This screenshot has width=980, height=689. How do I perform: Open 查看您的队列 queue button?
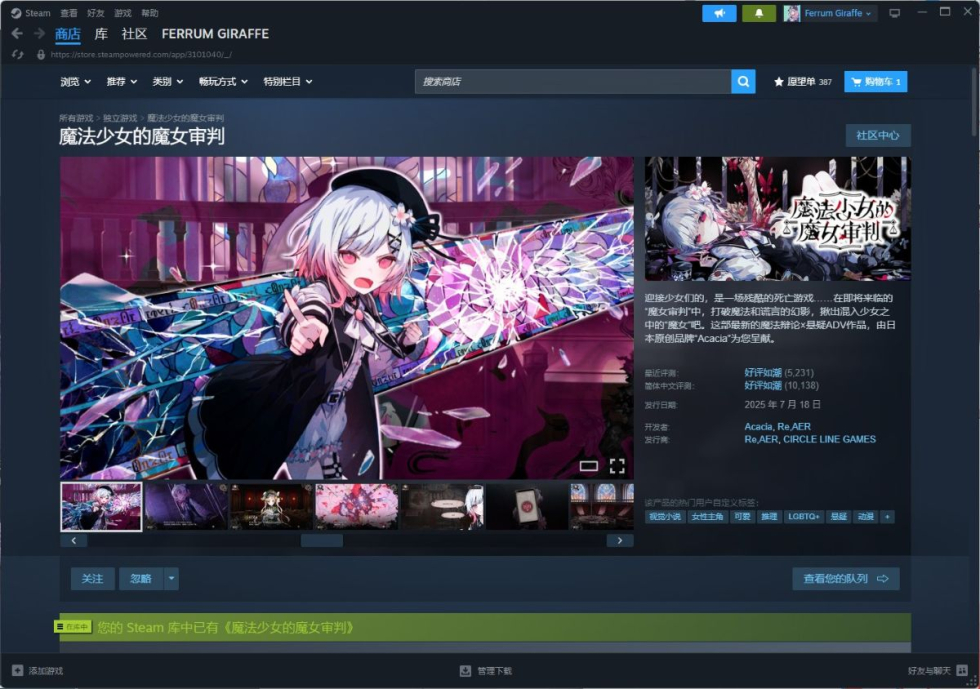(846, 579)
